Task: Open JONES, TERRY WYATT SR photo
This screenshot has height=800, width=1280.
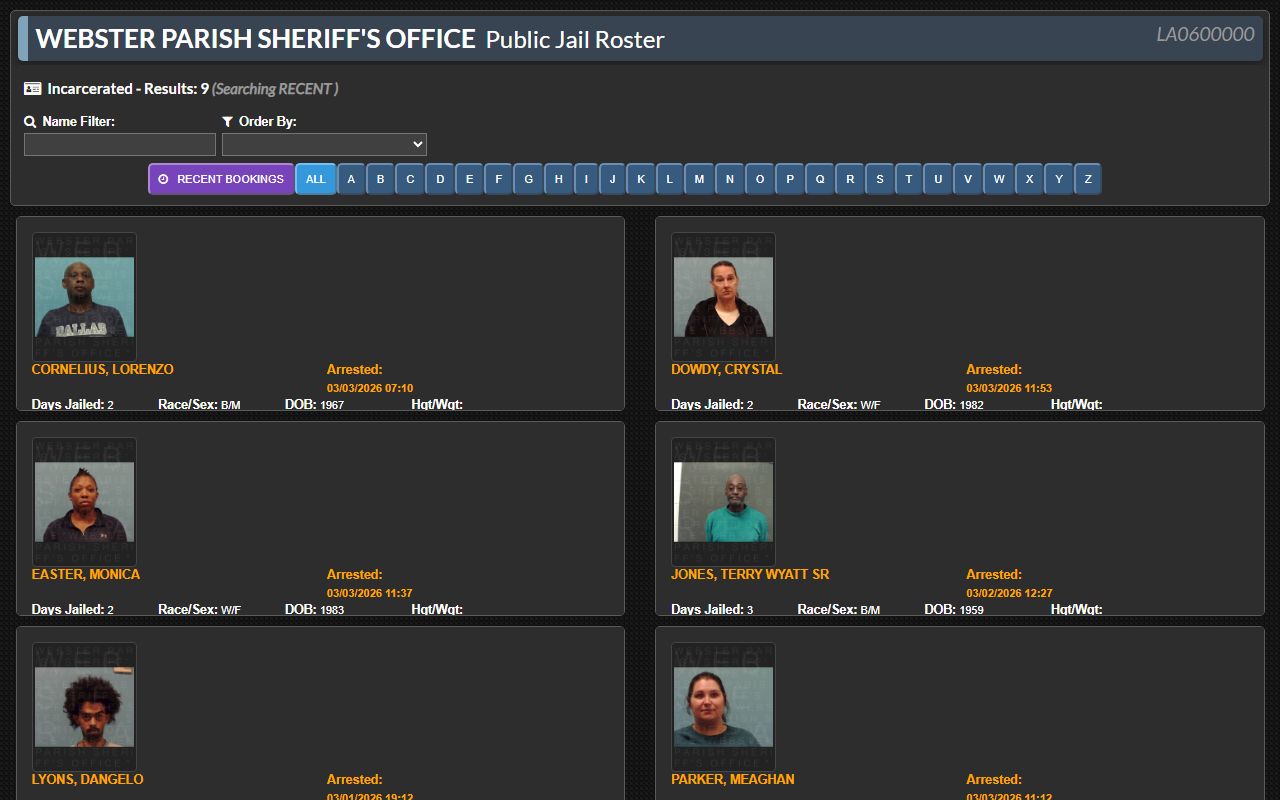Action: (x=723, y=502)
